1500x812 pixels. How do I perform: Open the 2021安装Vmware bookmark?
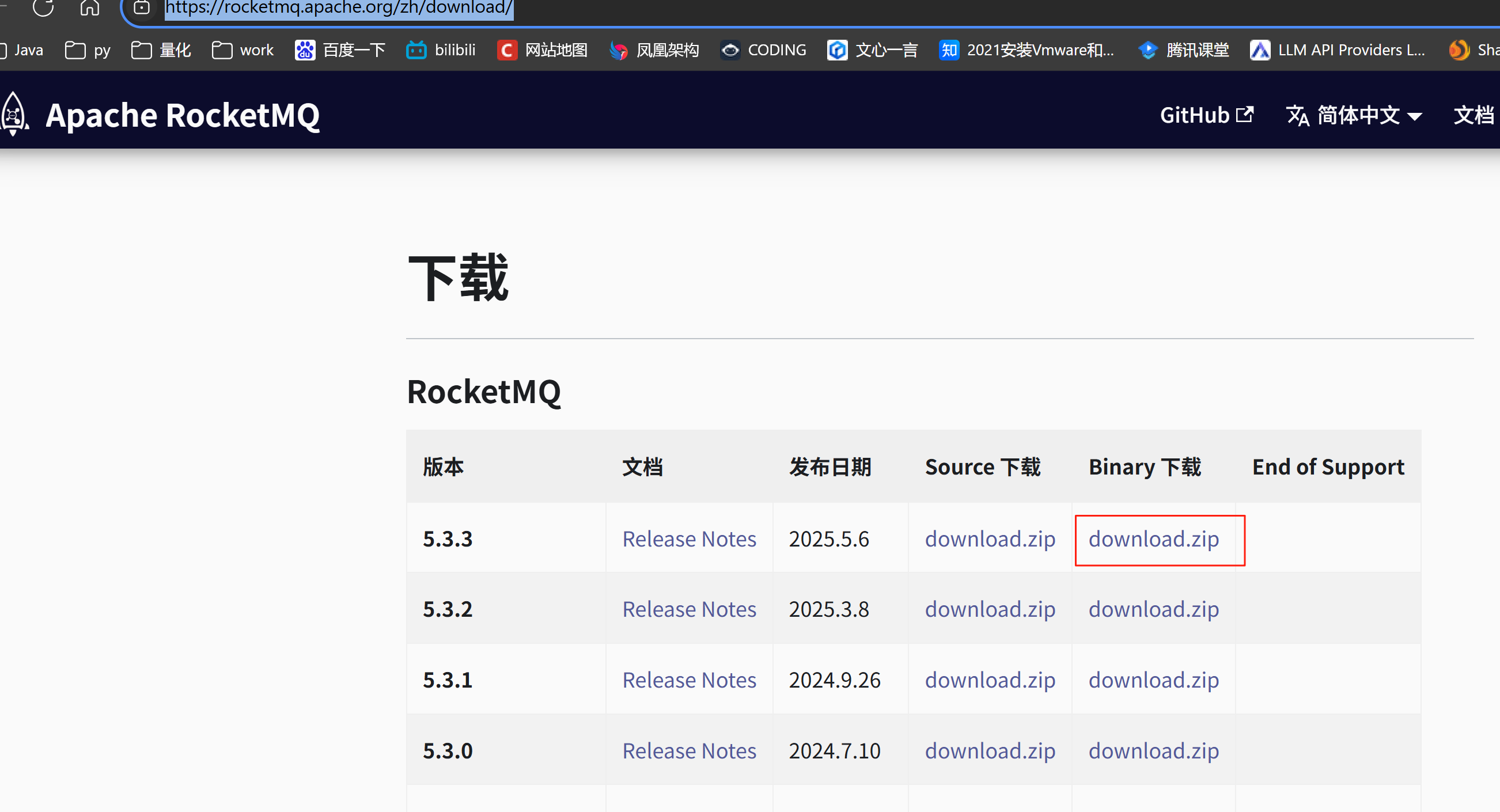click(1026, 50)
